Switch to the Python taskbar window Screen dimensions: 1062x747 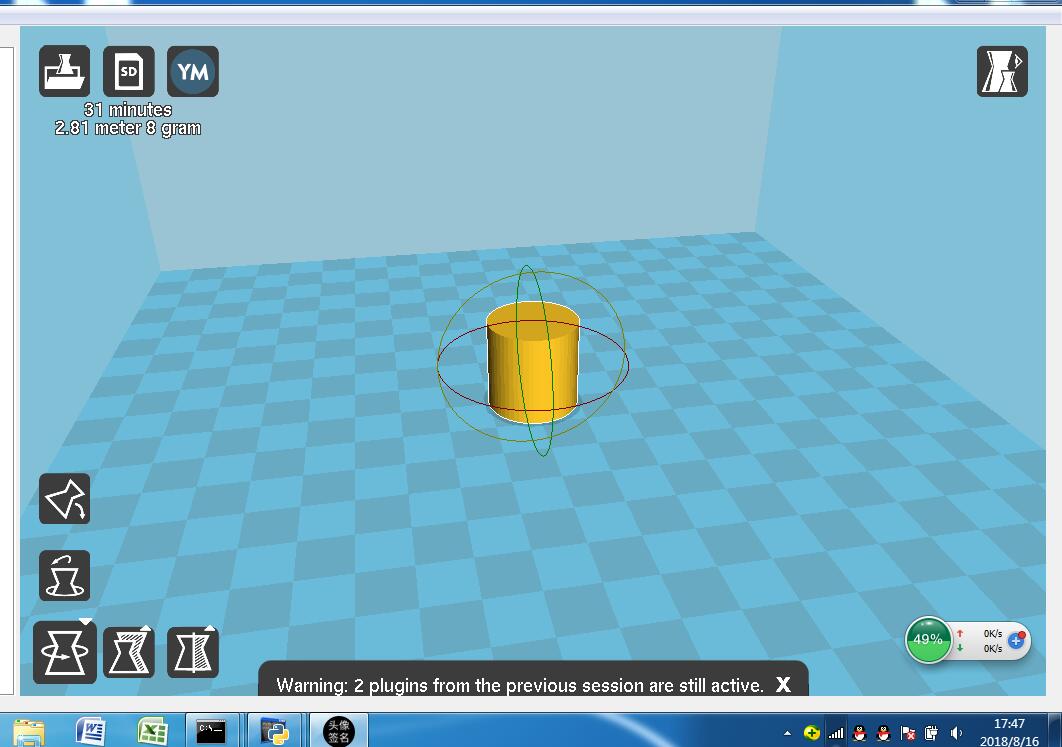coord(274,731)
